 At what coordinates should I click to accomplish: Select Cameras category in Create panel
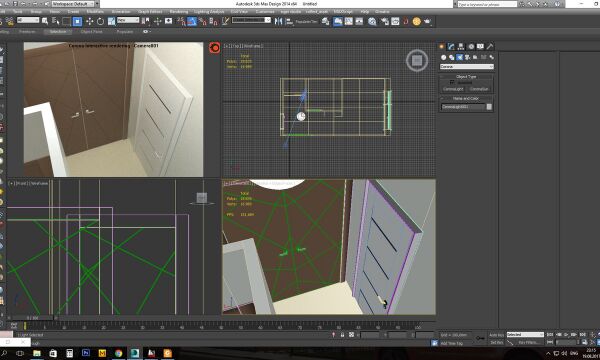click(x=468, y=57)
